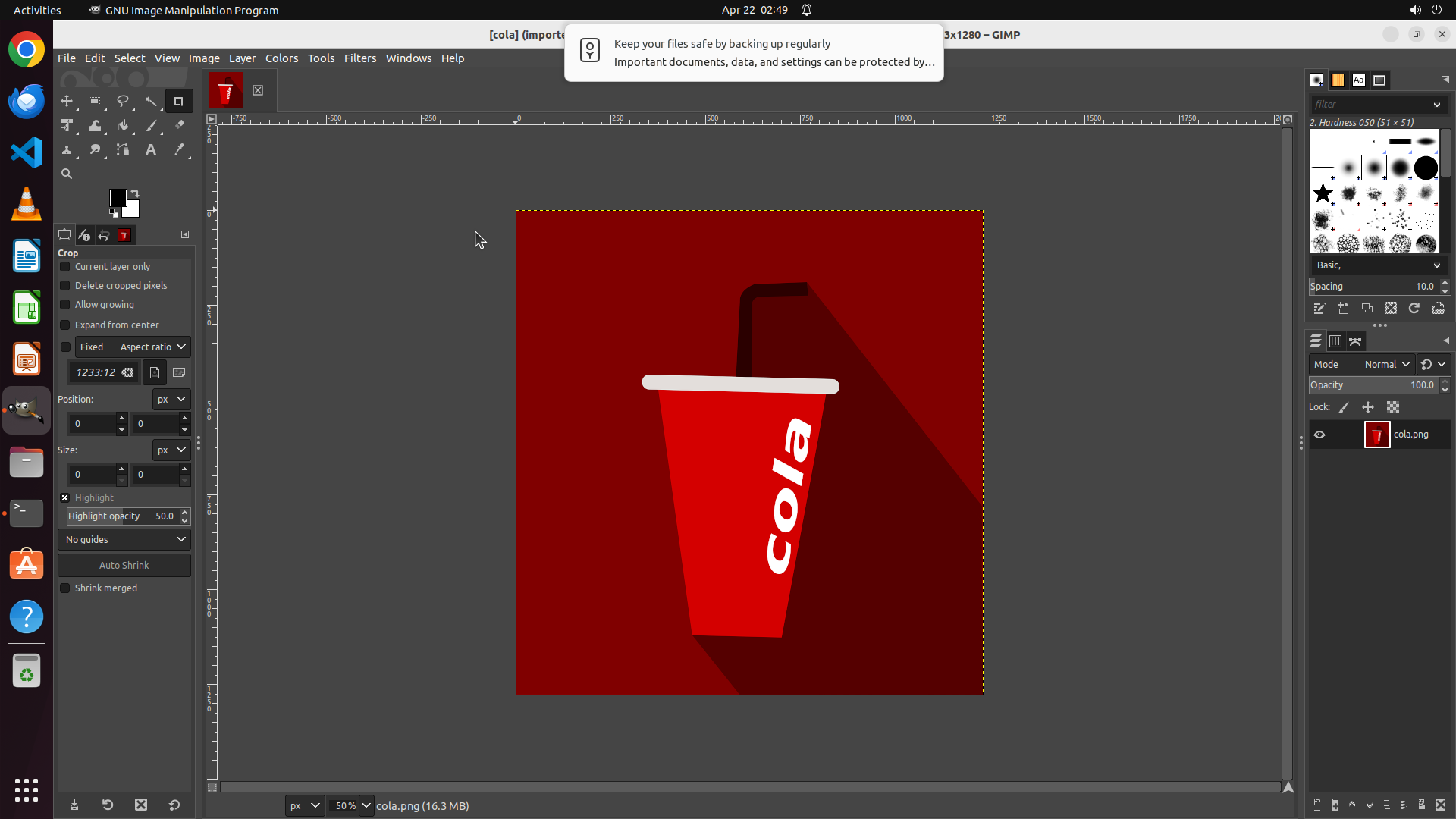Image resolution: width=1456 pixels, height=819 pixels.
Task: Disable the Highlight checkbox
Action: (x=65, y=498)
